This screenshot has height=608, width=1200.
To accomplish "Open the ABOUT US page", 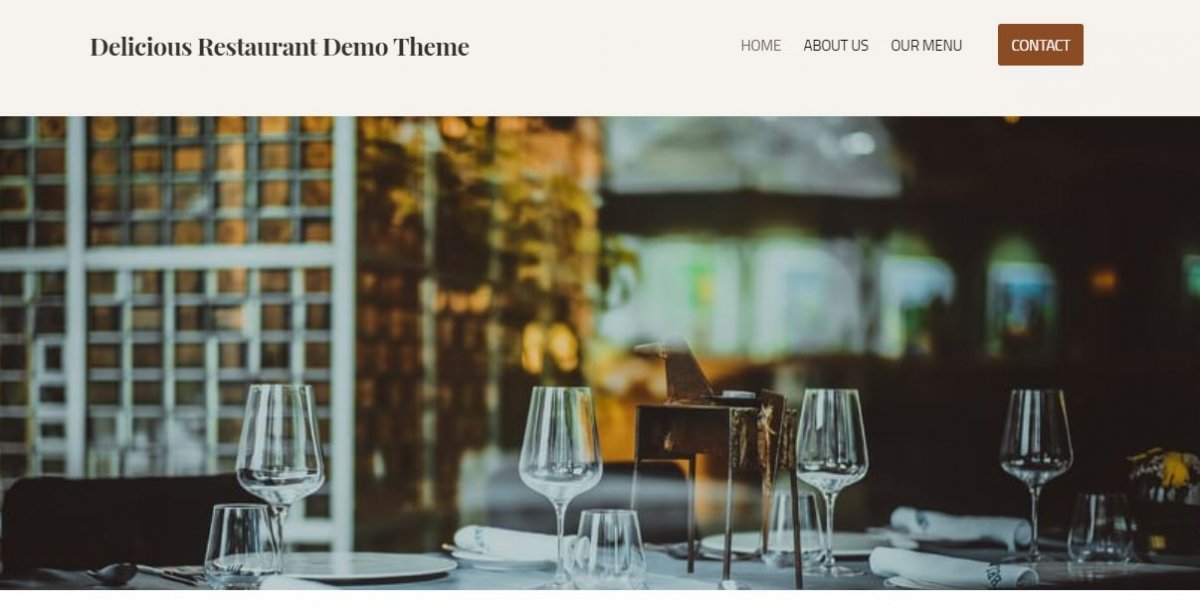I will 836,45.
